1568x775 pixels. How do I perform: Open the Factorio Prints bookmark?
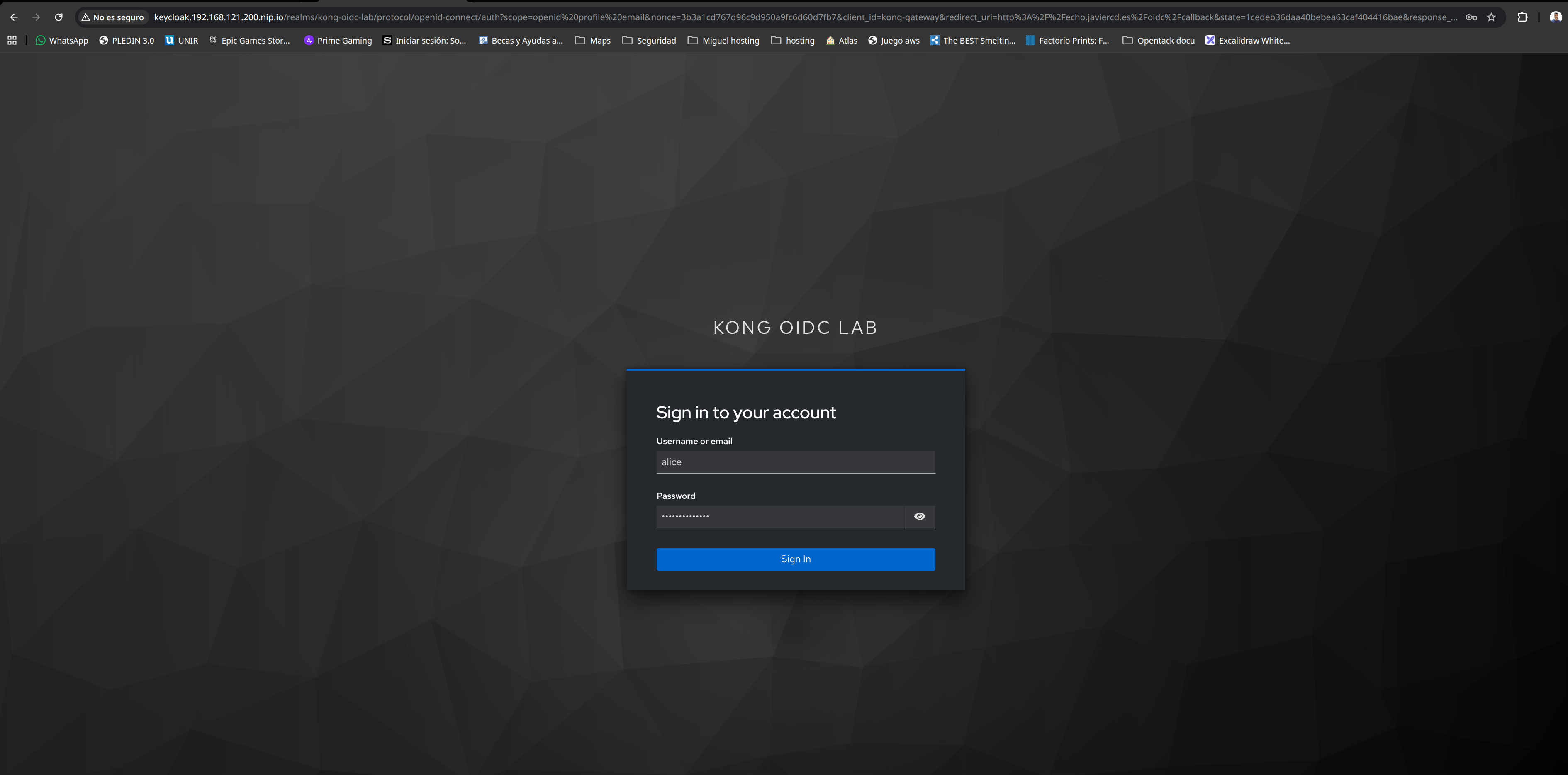pyautogui.click(x=1068, y=40)
